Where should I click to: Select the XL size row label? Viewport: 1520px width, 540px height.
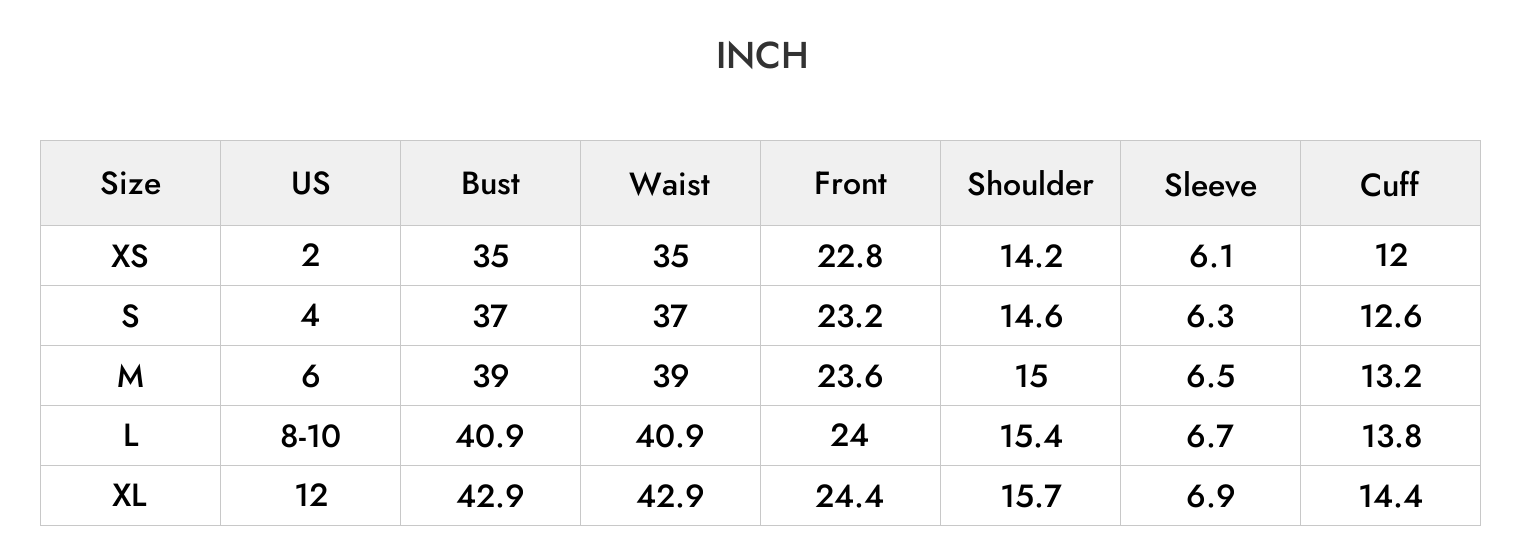(x=130, y=495)
